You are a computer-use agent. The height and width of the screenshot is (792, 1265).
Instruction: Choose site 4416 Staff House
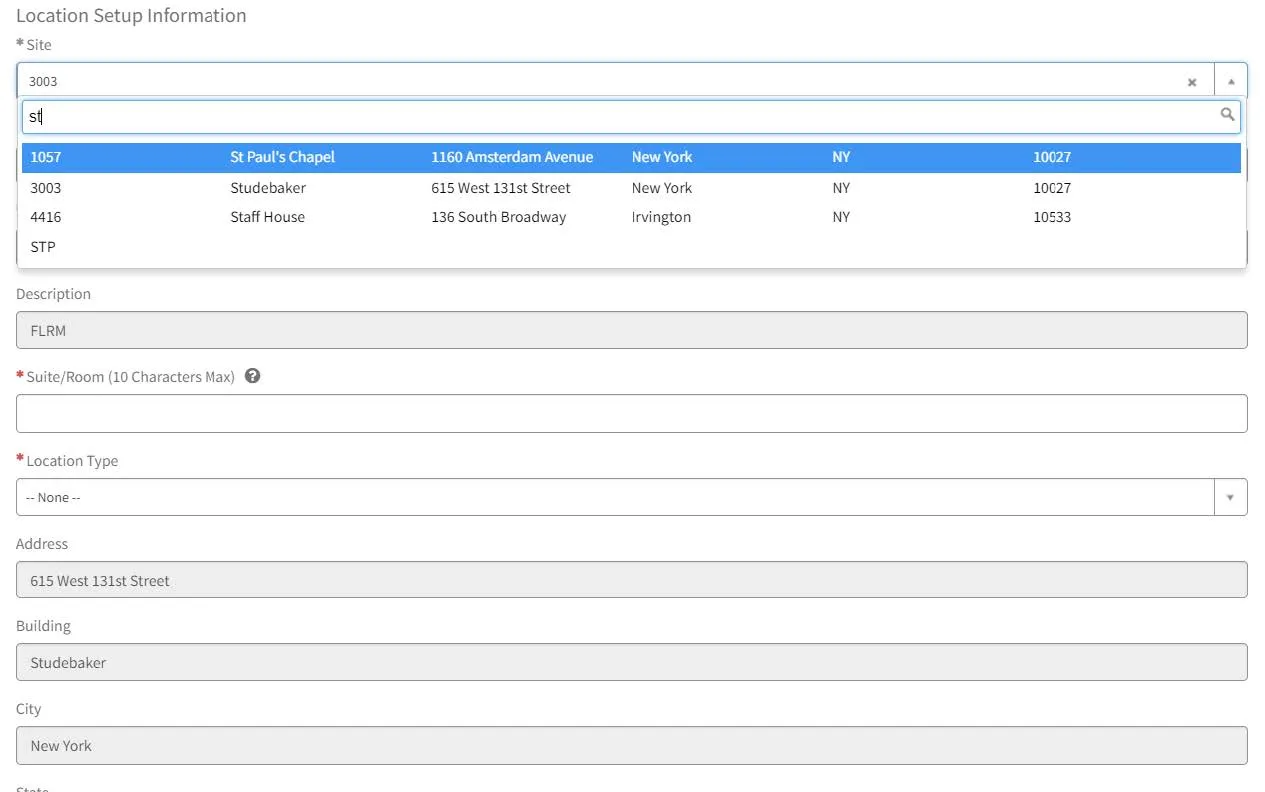pyautogui.click(x=631, y=217)
